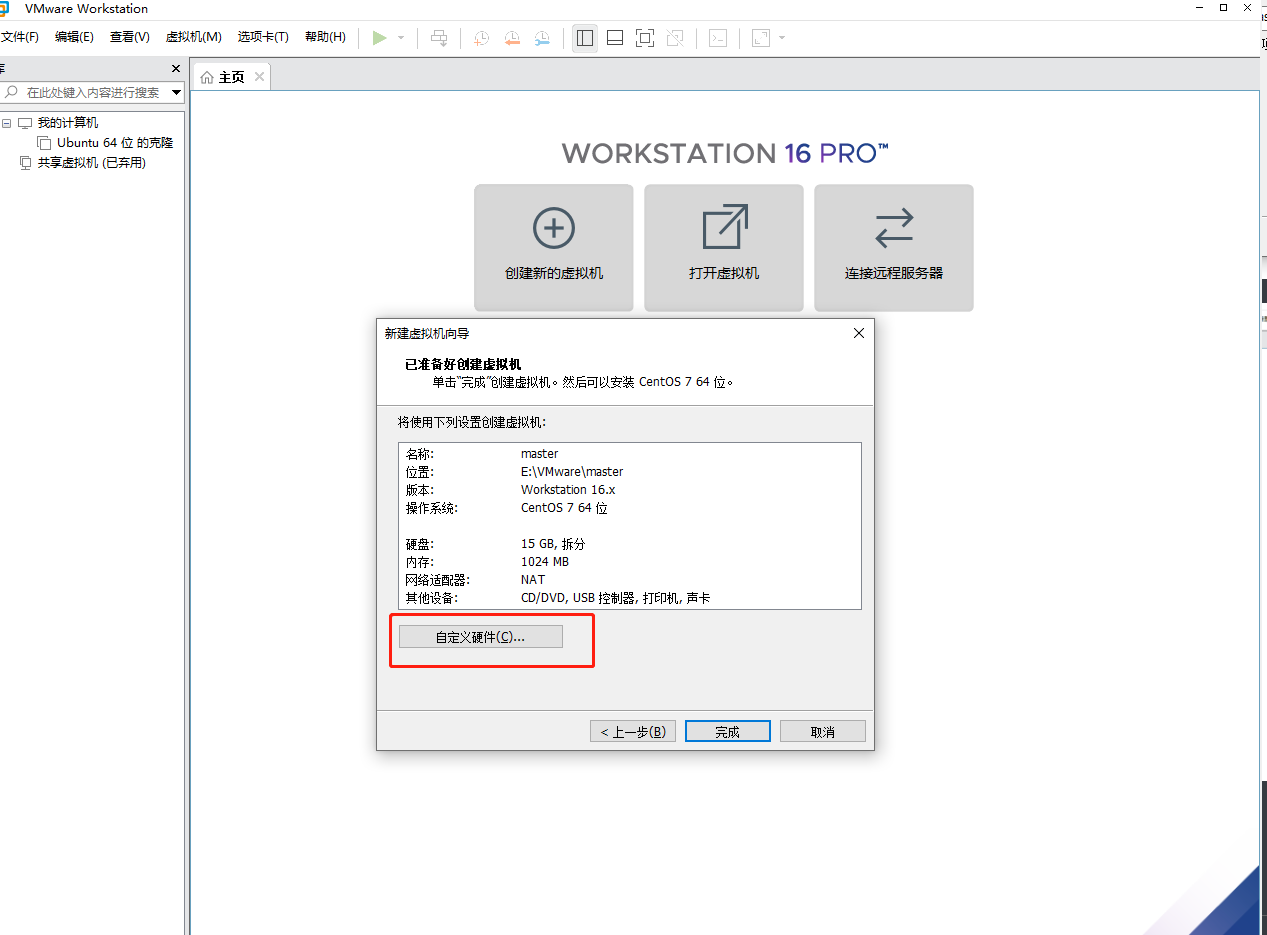Viewport: 1267px width, 935px height.
Task: Click the 连接远程服务器 tile
Action: (x=894, y=247)
